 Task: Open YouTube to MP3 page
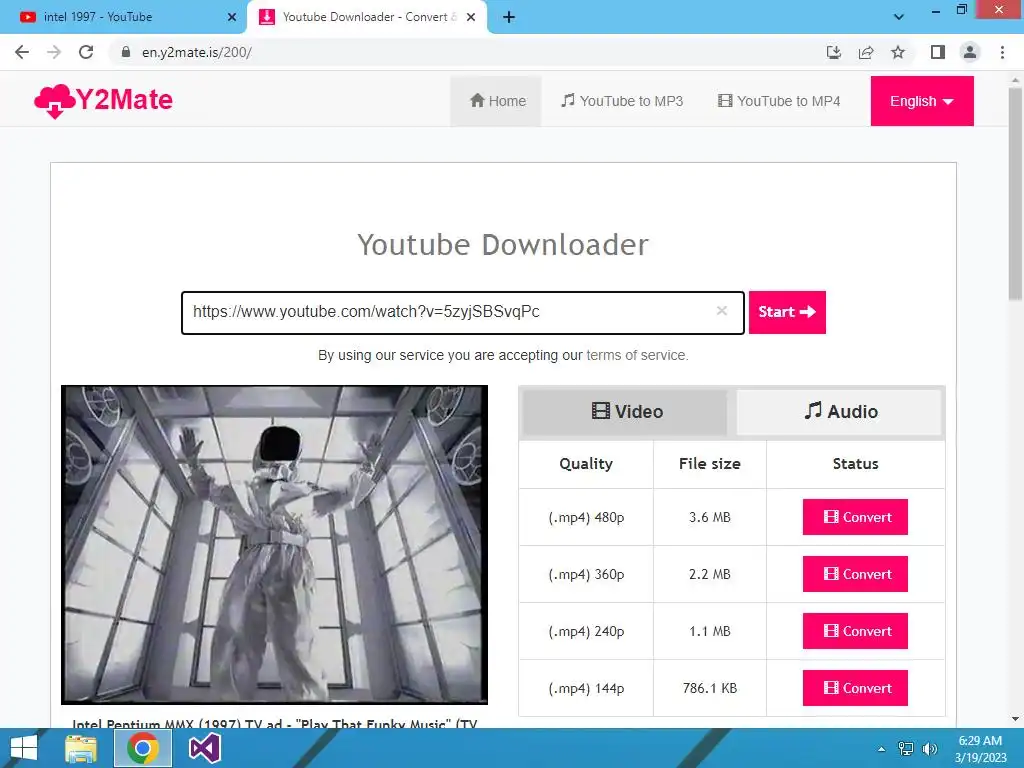coord(622,101)
